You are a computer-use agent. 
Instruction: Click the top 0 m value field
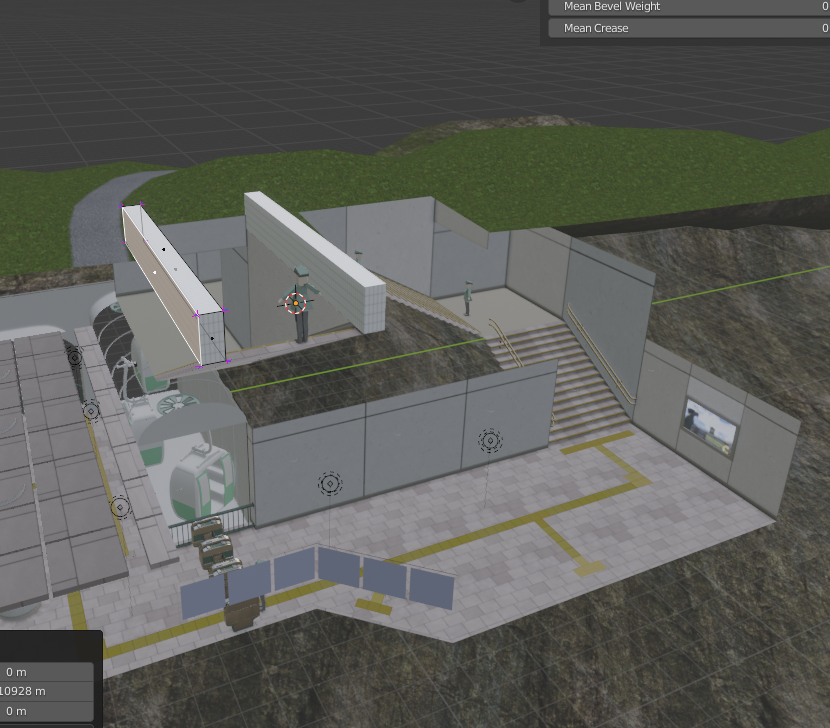(x=47, y=672)
